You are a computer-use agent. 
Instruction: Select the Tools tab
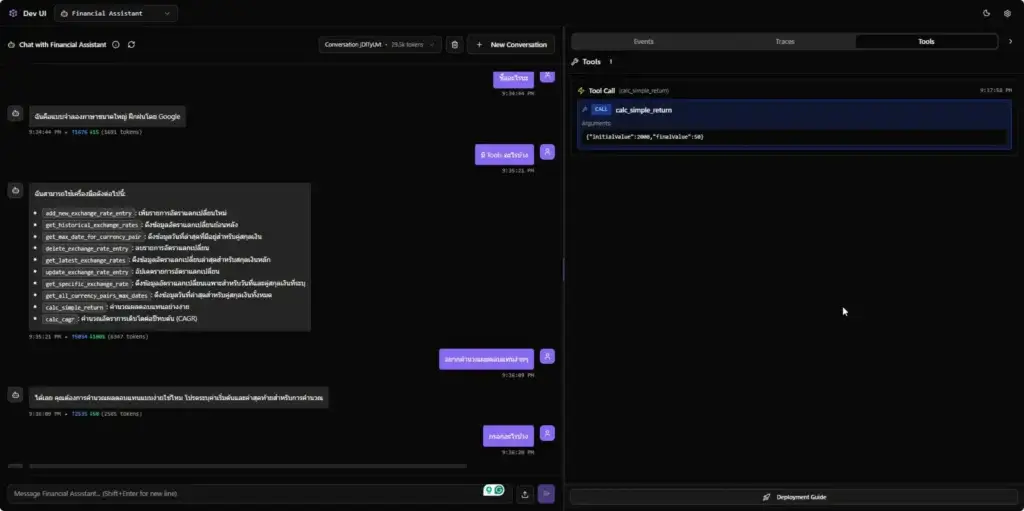(x=926, y=41)
